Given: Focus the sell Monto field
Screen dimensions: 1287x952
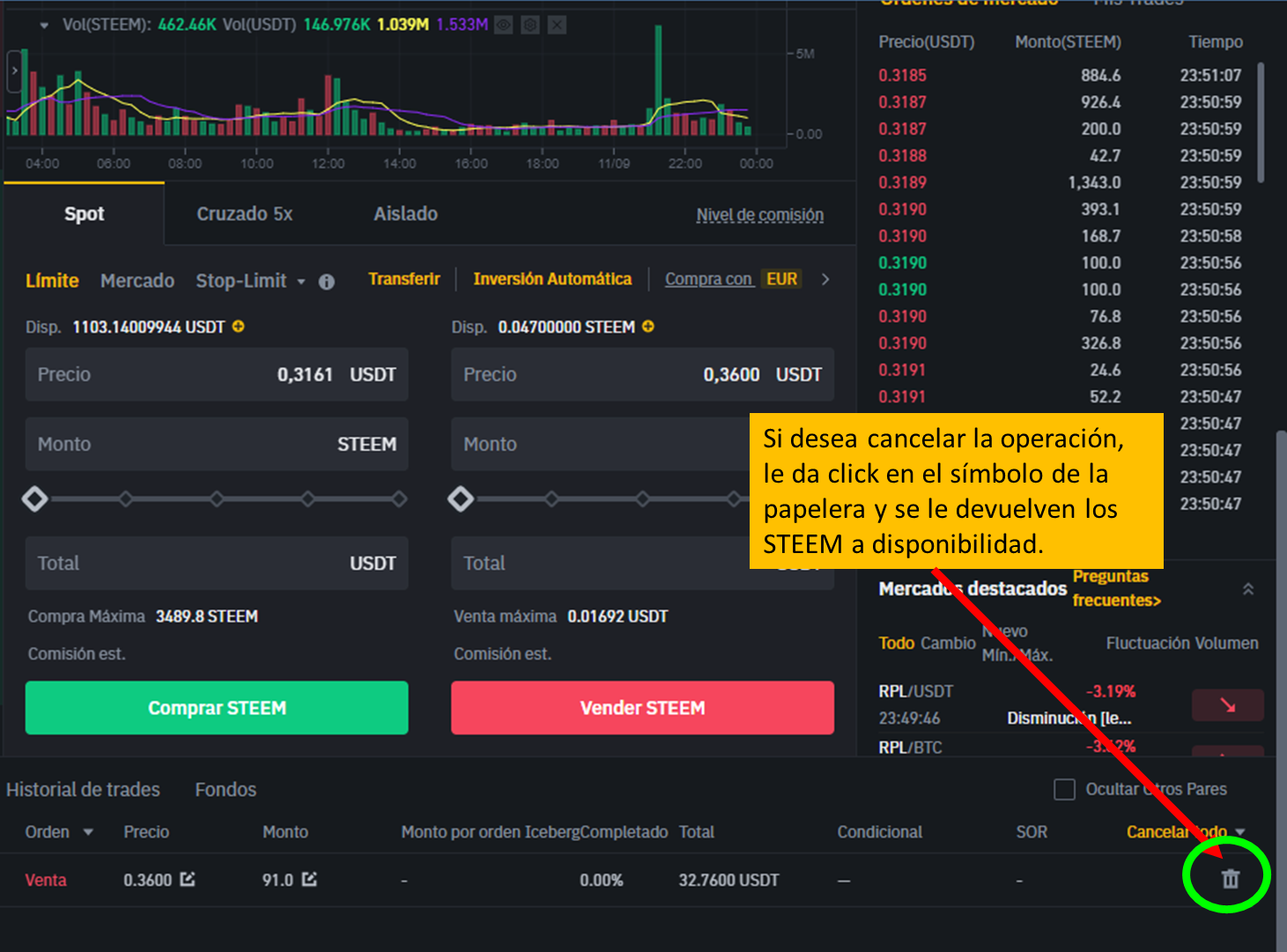Looking at the screenshot, I should (x=600, y=444).
